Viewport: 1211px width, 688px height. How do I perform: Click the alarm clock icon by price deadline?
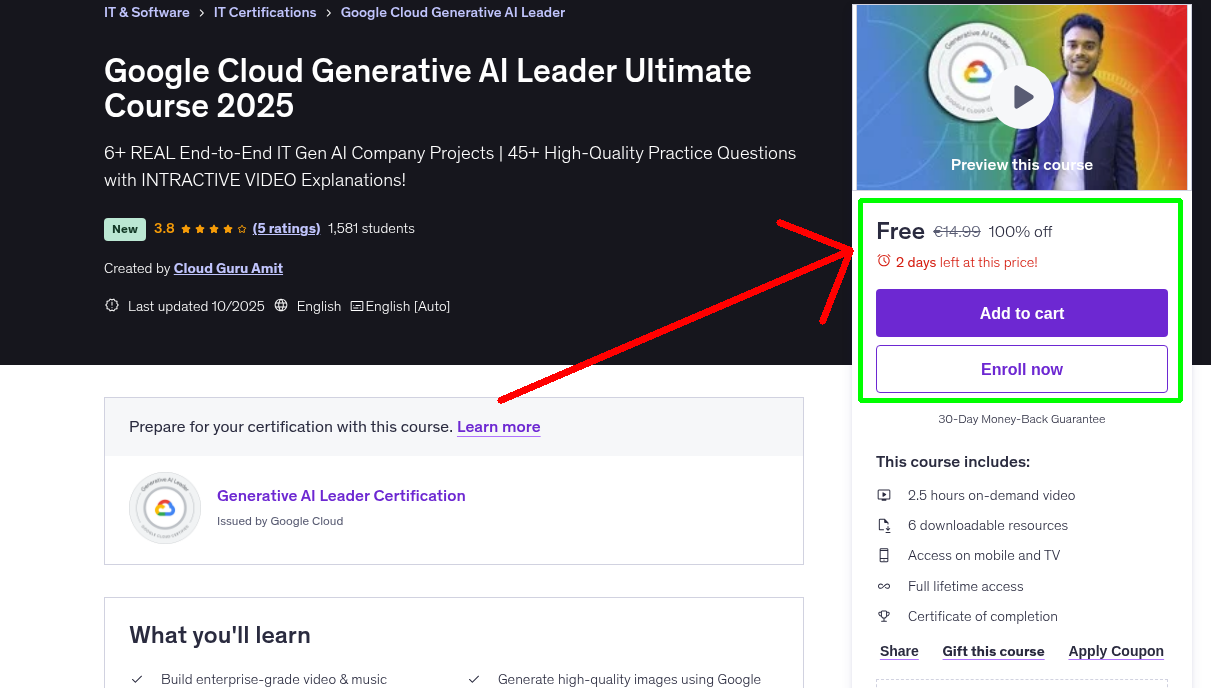coord(883,261)
